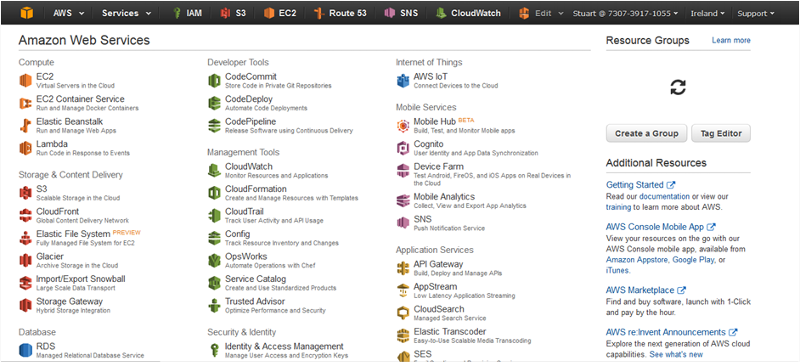Click the Device Farm icon

click(403, 170)
